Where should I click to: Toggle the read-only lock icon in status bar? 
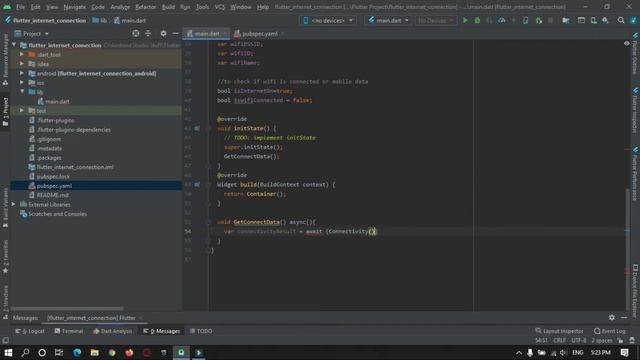[x=620, y=340]
